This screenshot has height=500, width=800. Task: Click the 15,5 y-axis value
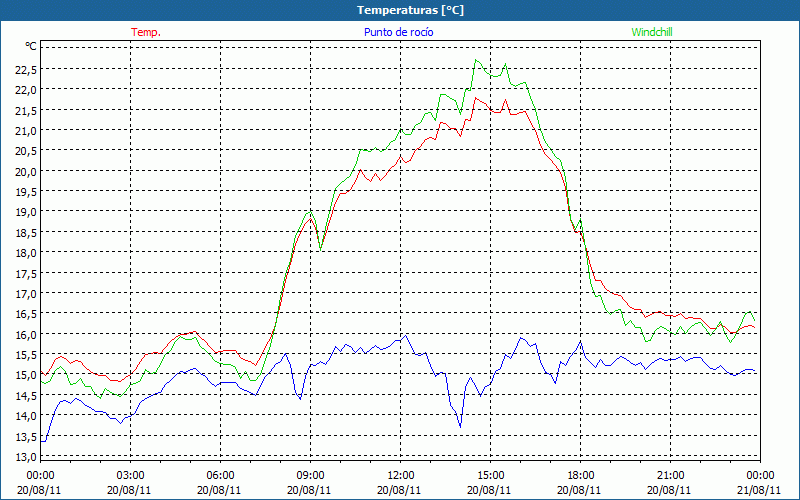click(x=26, y=355)
